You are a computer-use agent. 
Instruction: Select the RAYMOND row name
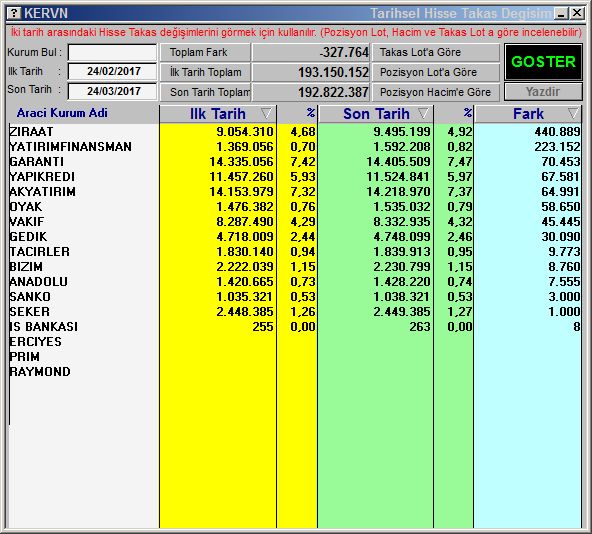tap(40, 372)
